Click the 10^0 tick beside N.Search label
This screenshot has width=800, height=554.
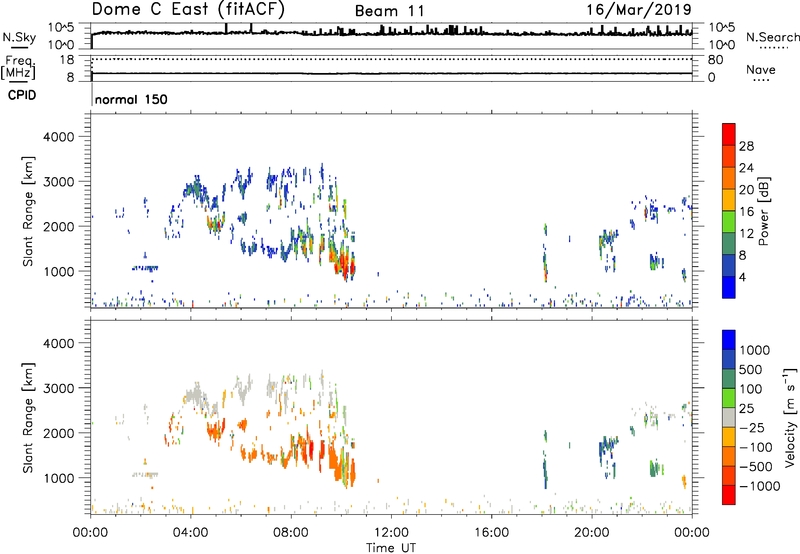(x=721, y=45)
